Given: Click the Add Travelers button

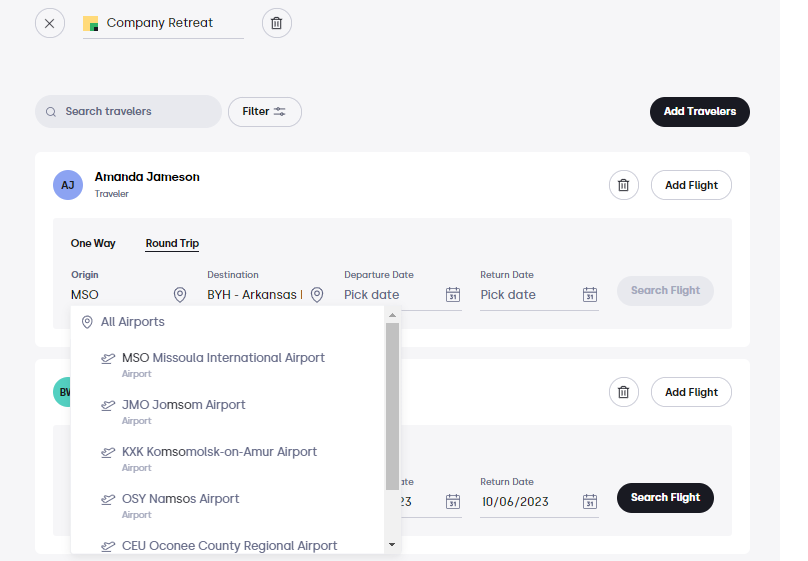Looking at the screenshot, I should [700, 112].
